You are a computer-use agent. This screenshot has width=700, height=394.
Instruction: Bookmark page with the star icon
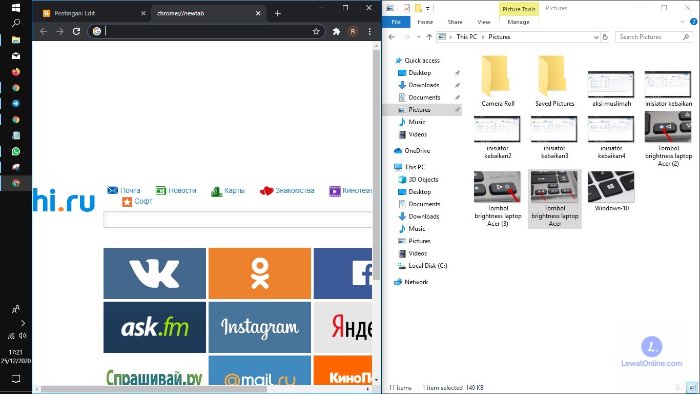[x=316, y=31]
